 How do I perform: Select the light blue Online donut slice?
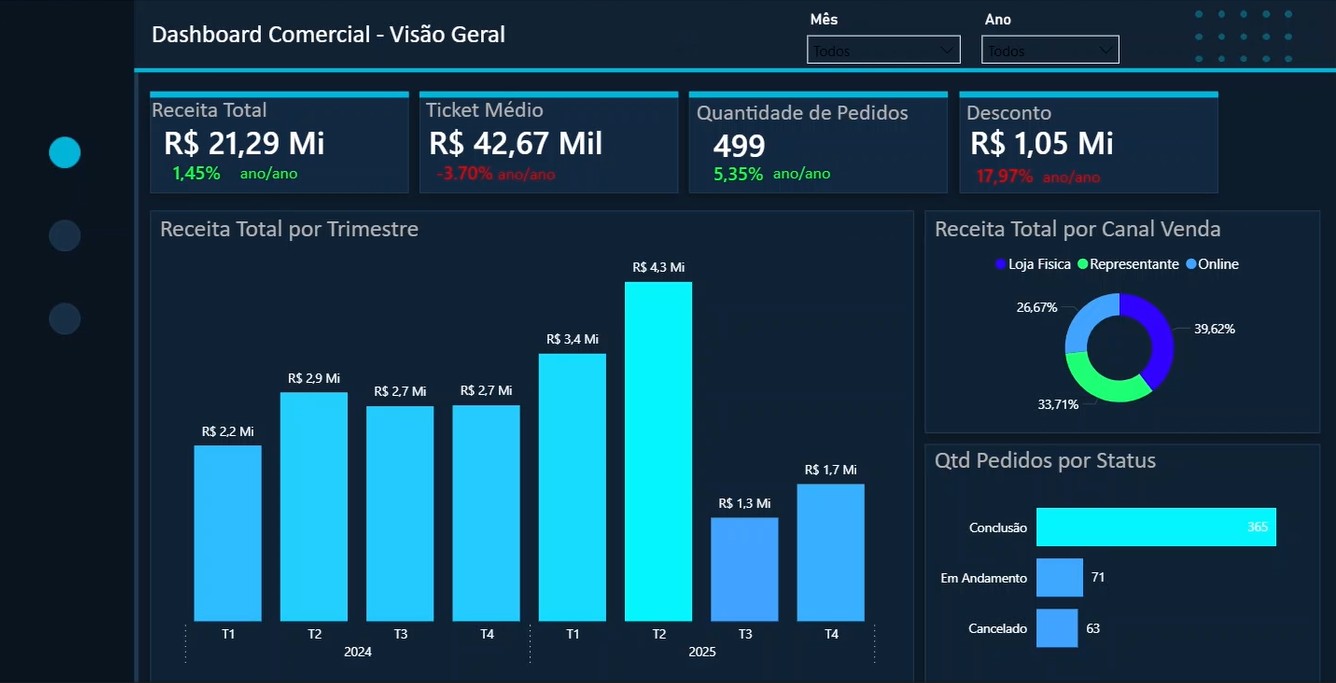coord(1086,318)
